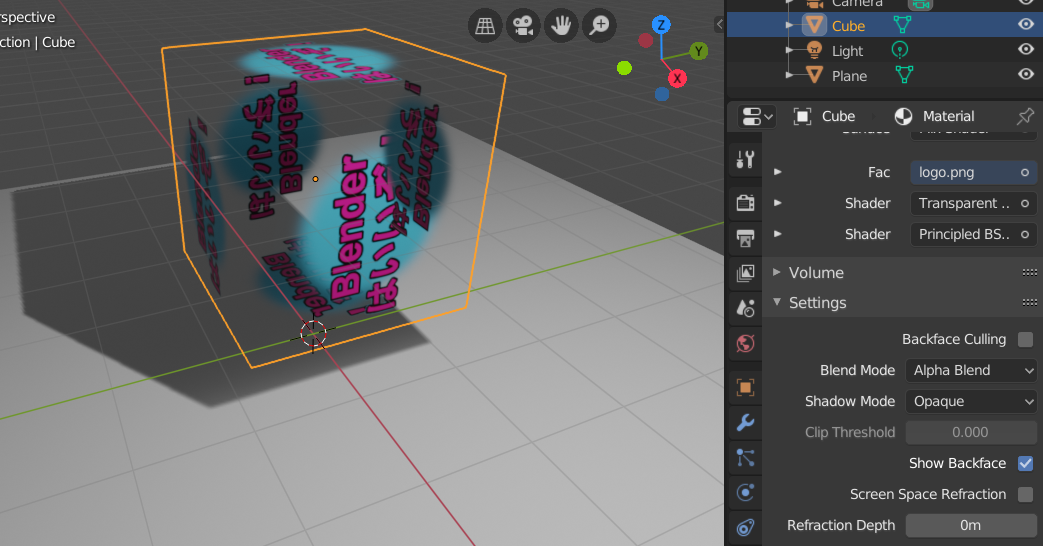Screen dimensions: 1043x546
Task: Open the Object Constraints tab icon
Action: pos(745,528)
